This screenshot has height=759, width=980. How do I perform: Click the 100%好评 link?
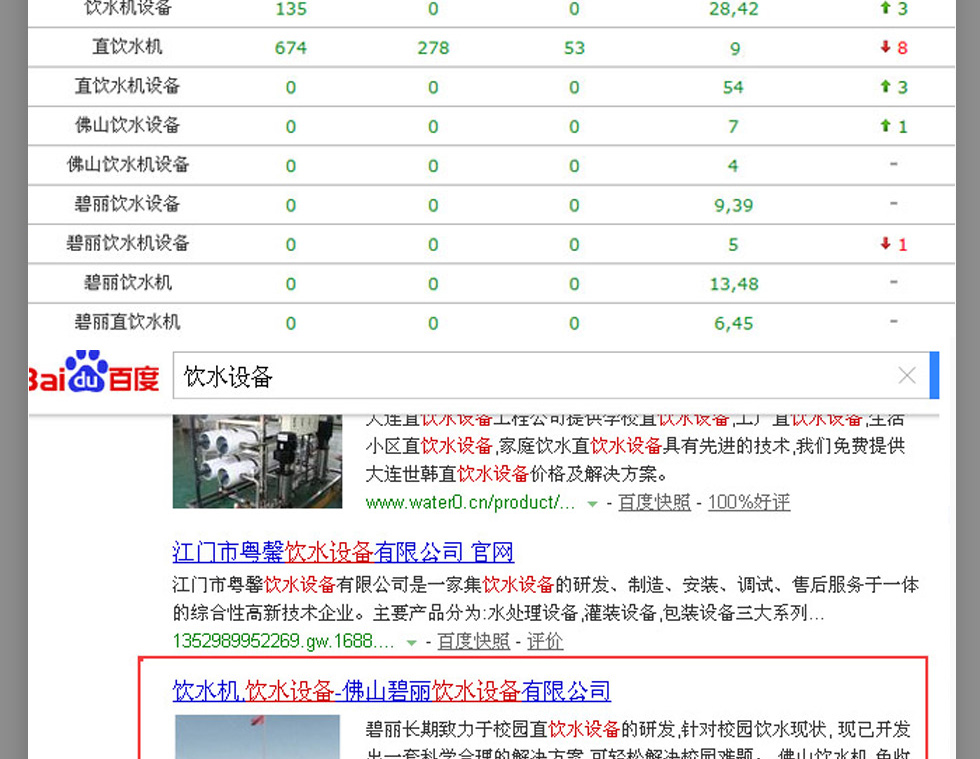(749, 502)
